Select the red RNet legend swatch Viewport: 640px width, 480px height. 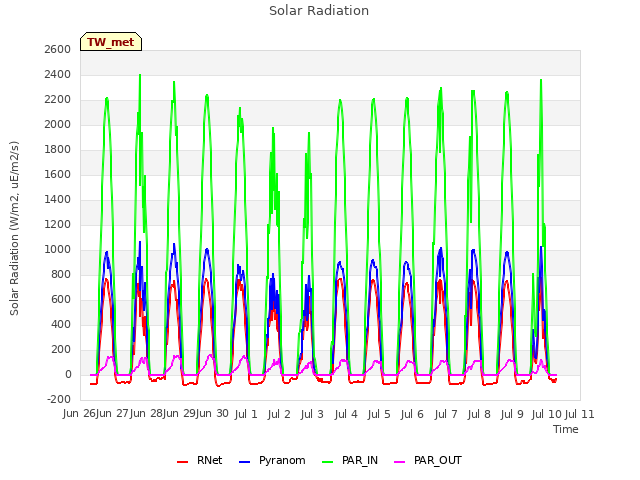(x=182, y=462)
